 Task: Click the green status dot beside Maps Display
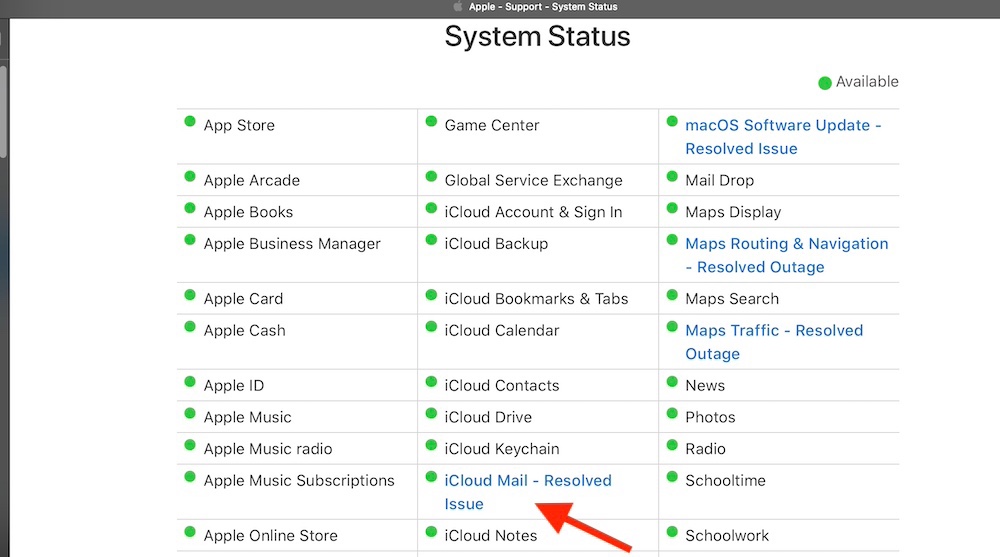point(672,208)
